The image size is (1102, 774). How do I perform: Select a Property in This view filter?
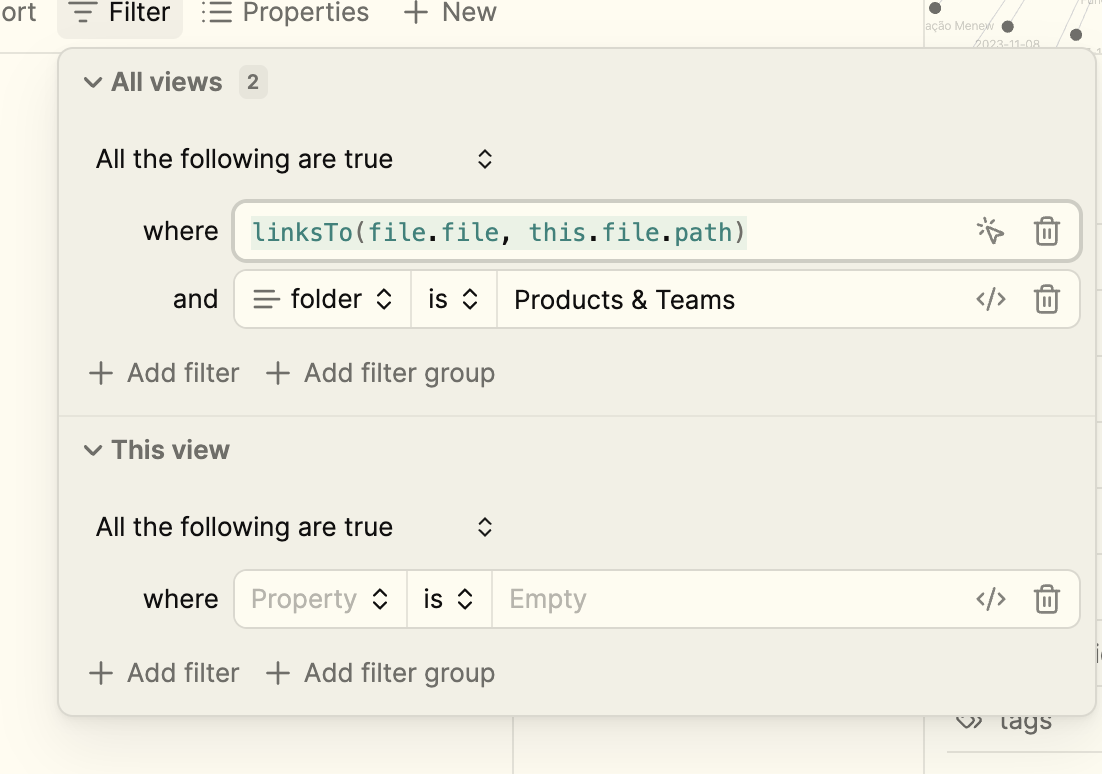[x=319, y=599]
